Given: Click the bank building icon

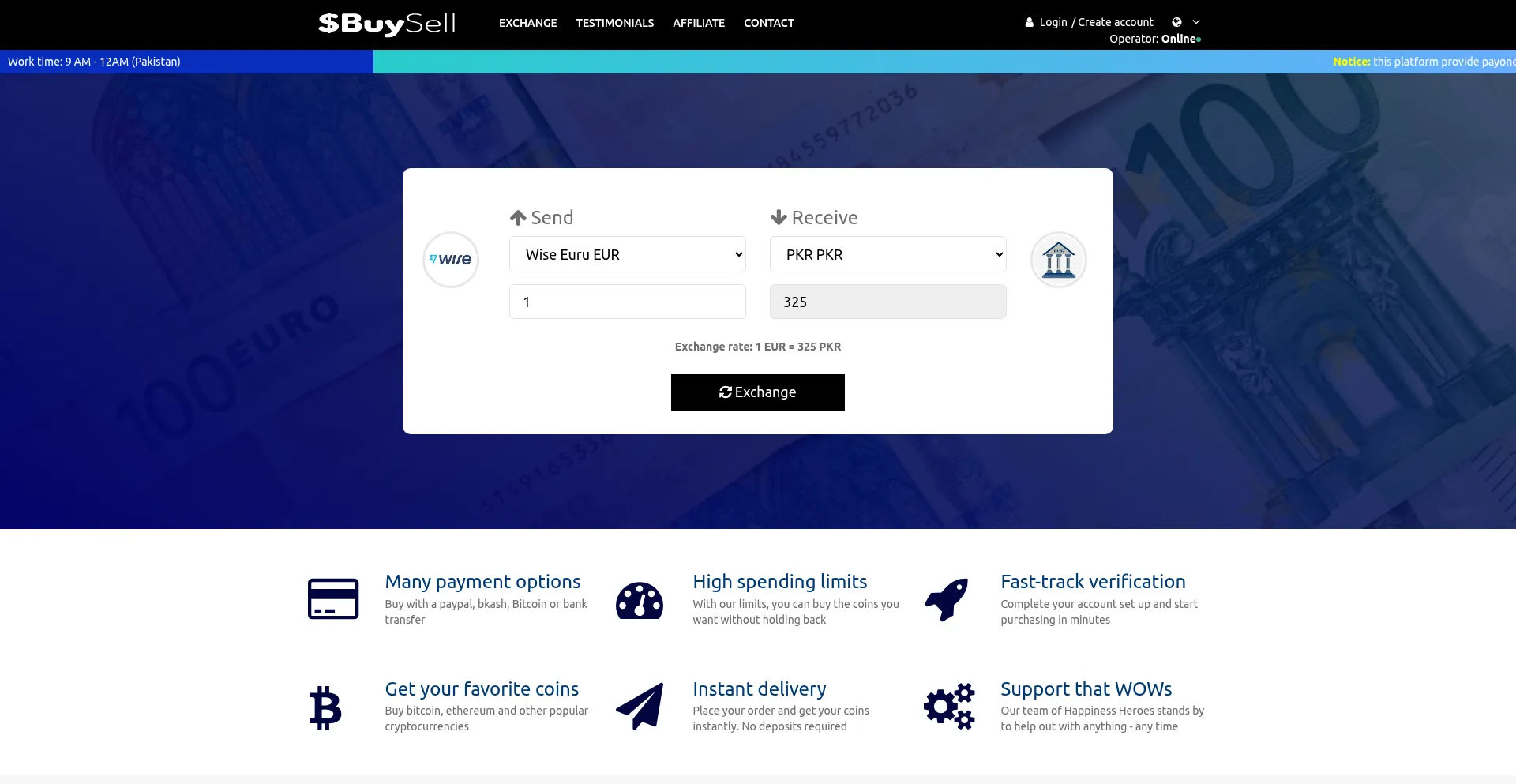Looking at the screenshot, I should pos(1059,260).
